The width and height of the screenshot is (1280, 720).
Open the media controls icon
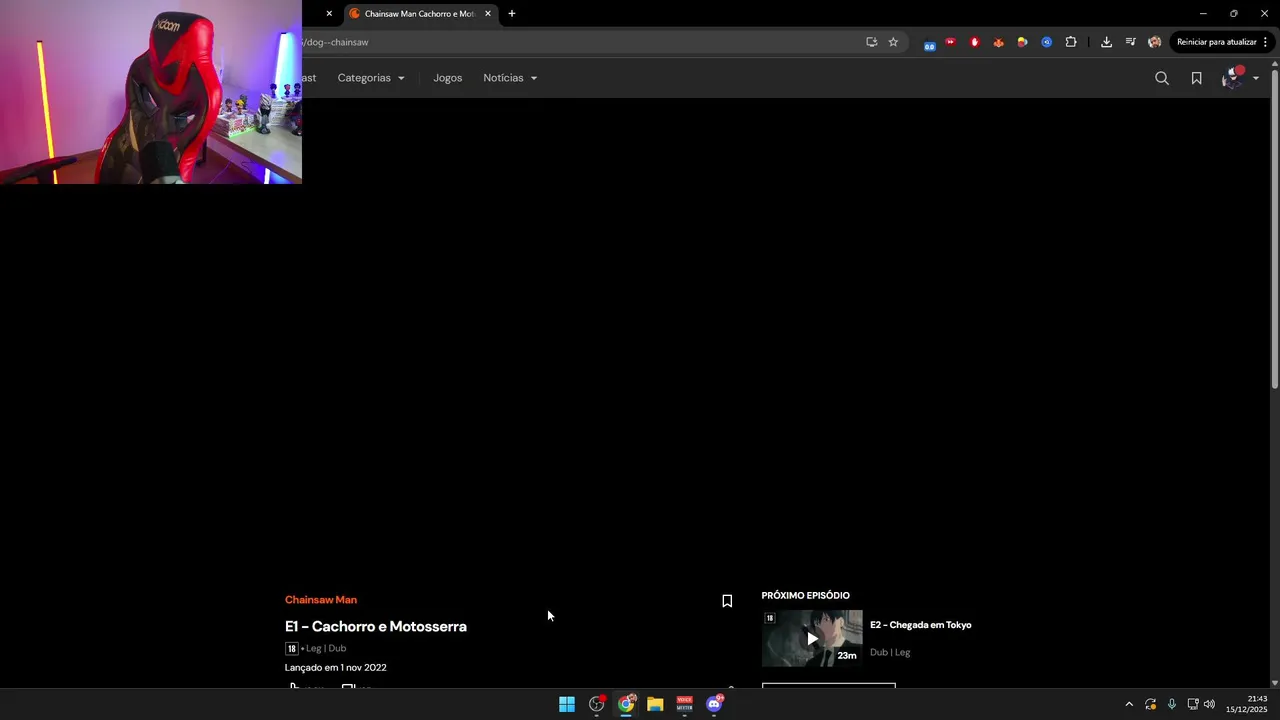point(1130,42)
